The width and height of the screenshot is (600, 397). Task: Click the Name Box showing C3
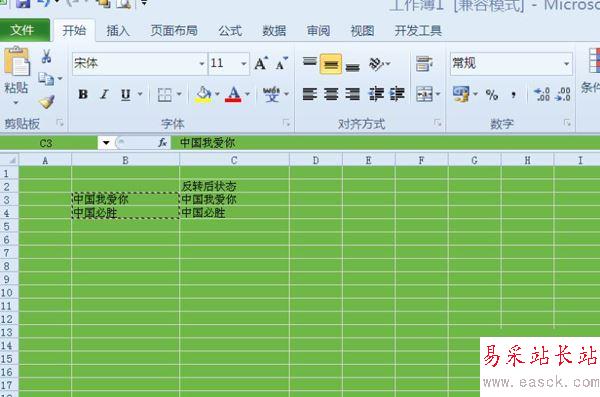click(x=49, y=144)
